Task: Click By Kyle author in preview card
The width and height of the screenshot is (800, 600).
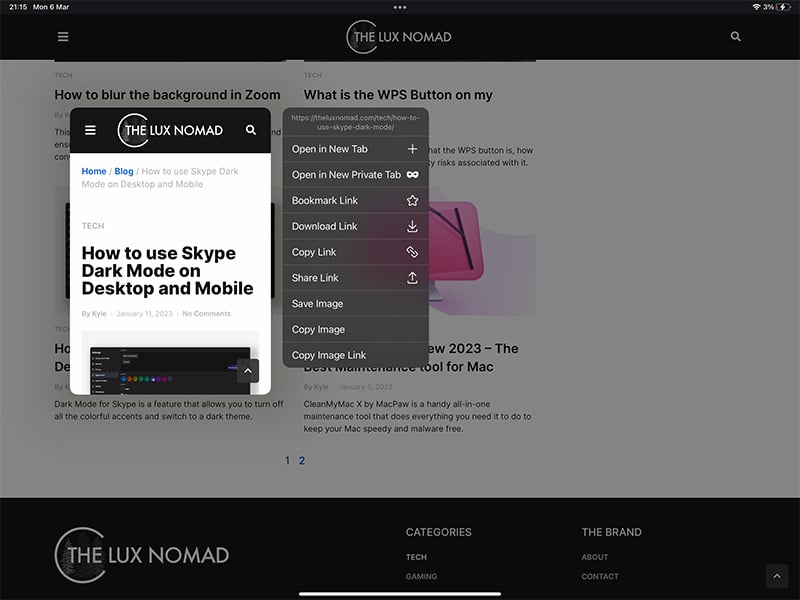Action: 94,313
